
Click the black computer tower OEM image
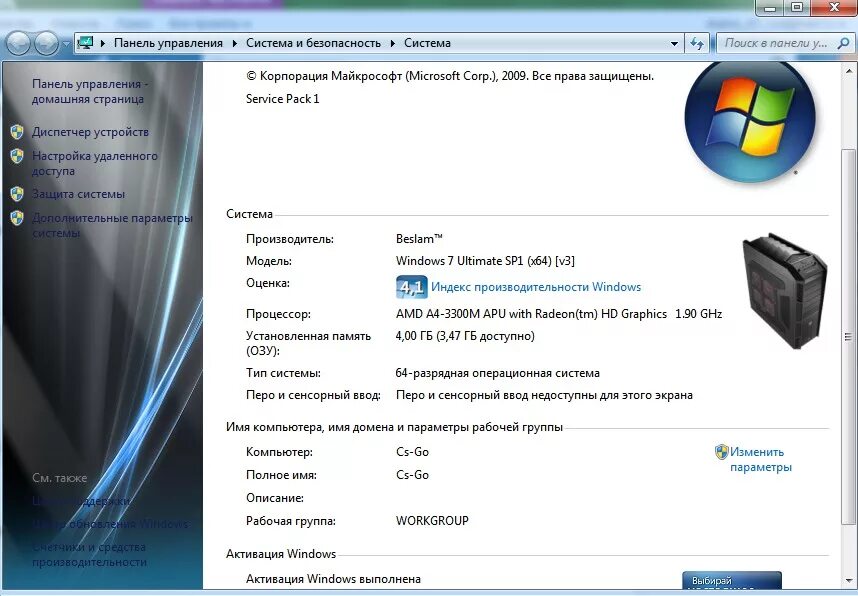784,291
